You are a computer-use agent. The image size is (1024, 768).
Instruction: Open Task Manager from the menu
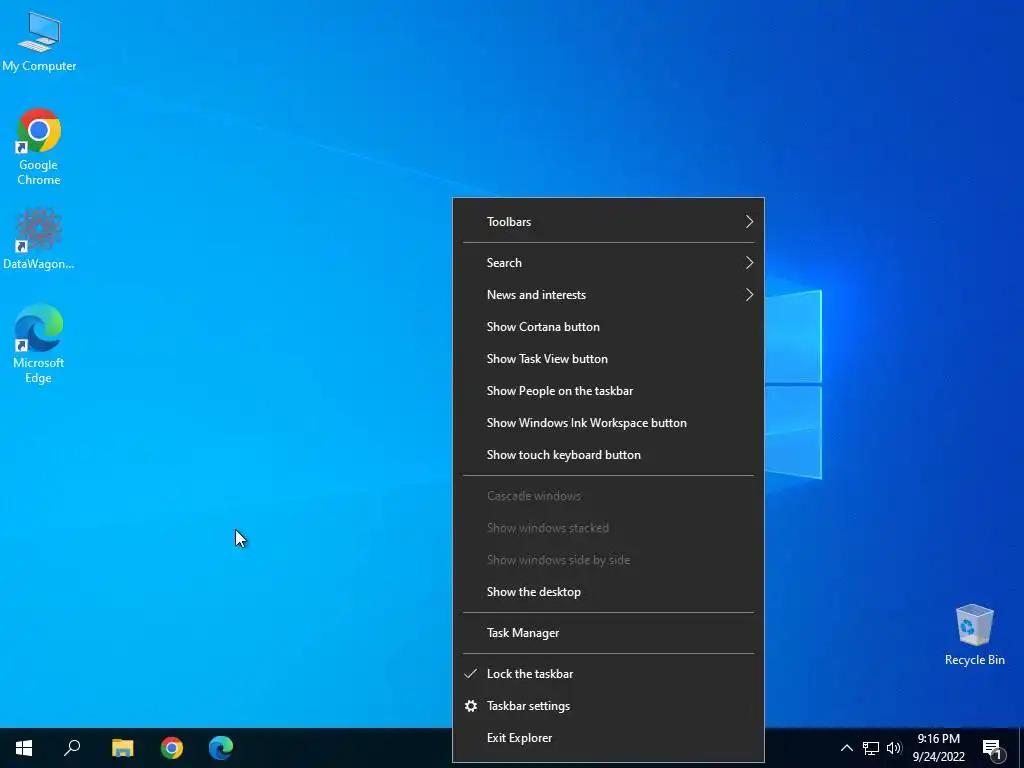[608, 633]
